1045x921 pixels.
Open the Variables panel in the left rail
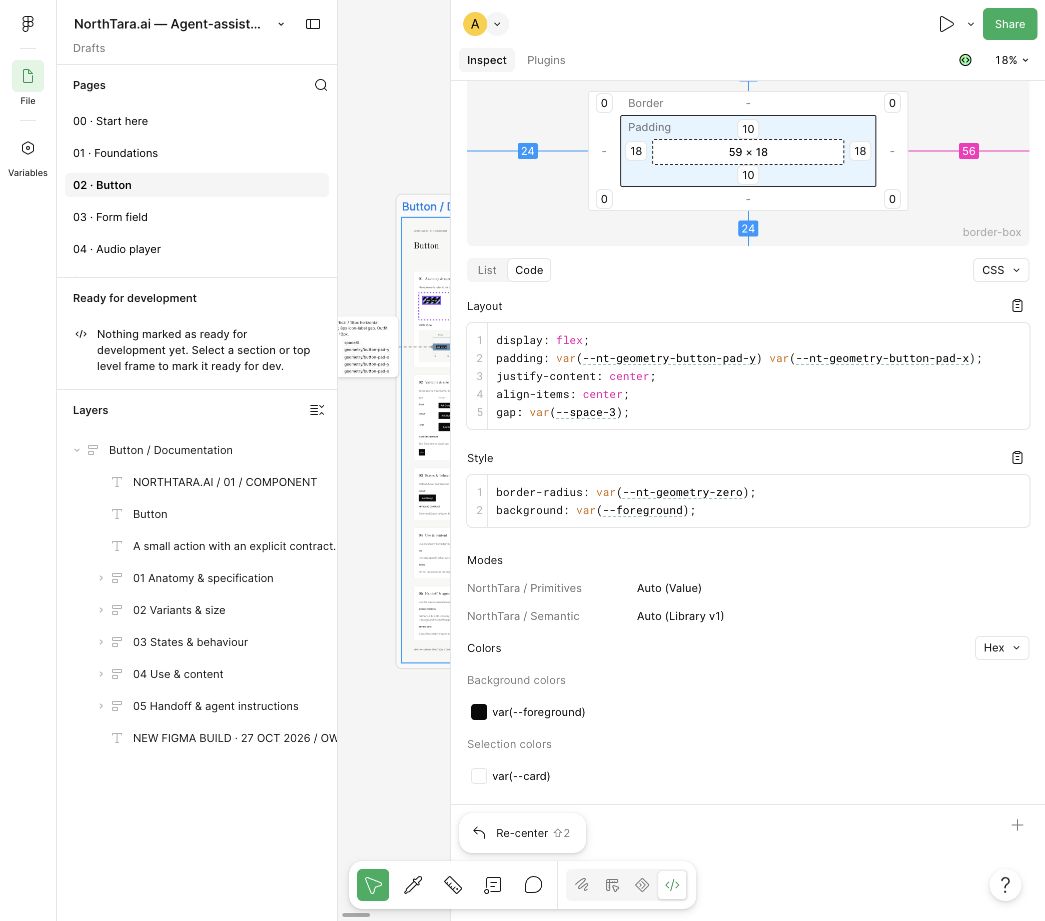click(27, 158)
